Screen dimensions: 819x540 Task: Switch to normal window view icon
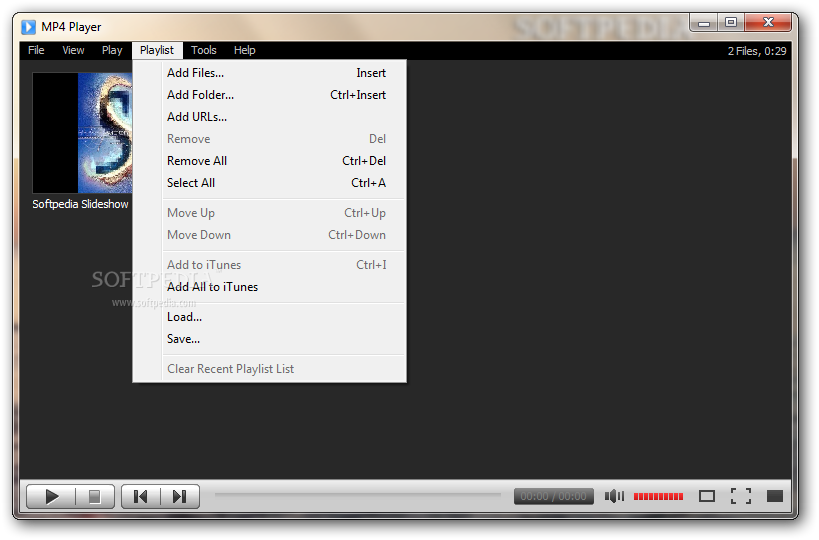coord(707,496)
